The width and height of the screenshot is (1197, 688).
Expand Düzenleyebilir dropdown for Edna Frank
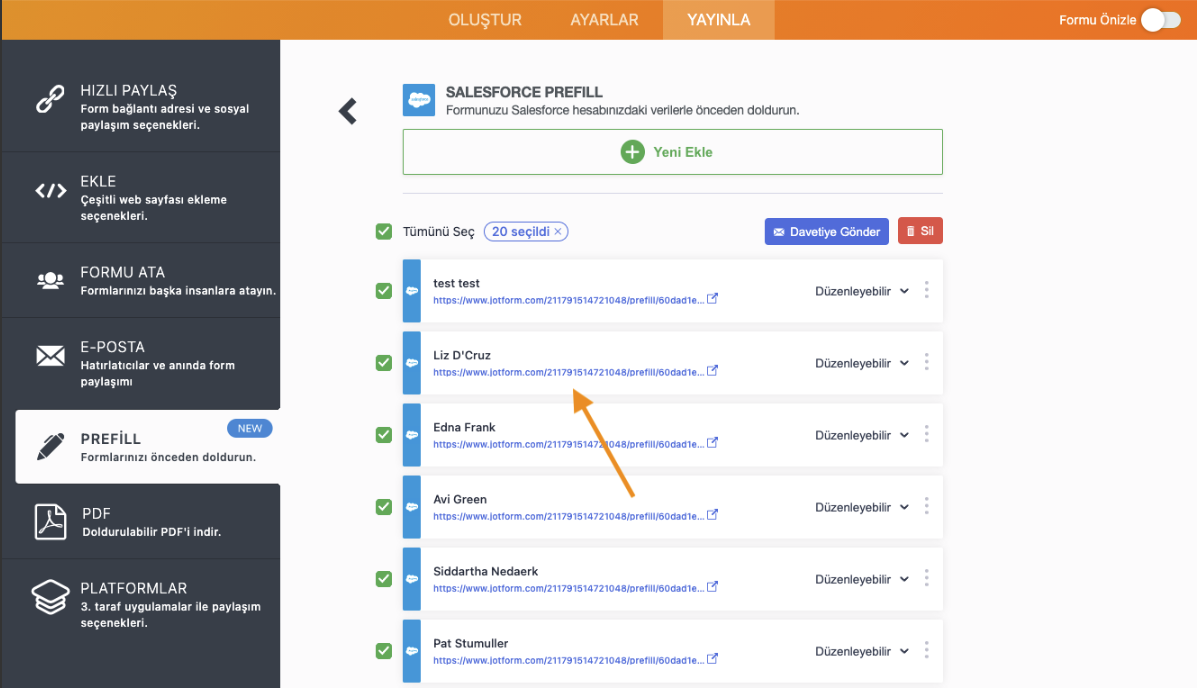(862, 435)
